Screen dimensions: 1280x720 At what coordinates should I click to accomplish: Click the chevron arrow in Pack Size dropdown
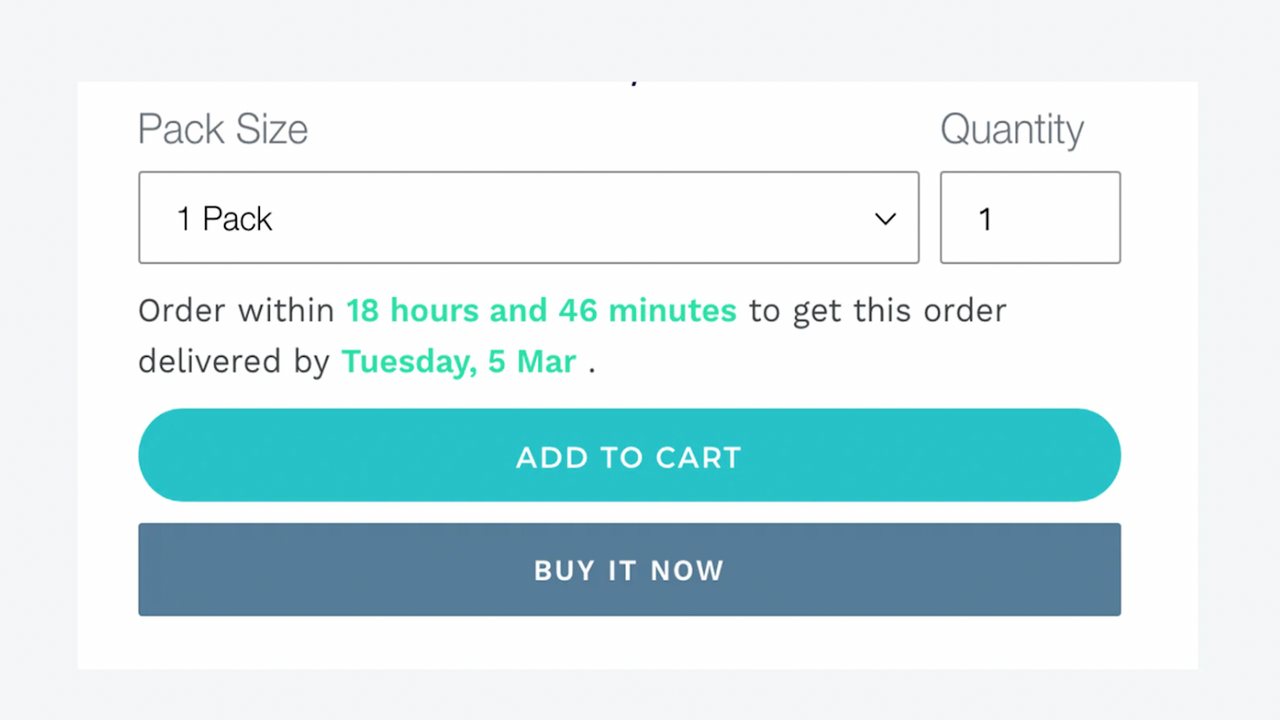pyautogui.click(x=885, y=219)
